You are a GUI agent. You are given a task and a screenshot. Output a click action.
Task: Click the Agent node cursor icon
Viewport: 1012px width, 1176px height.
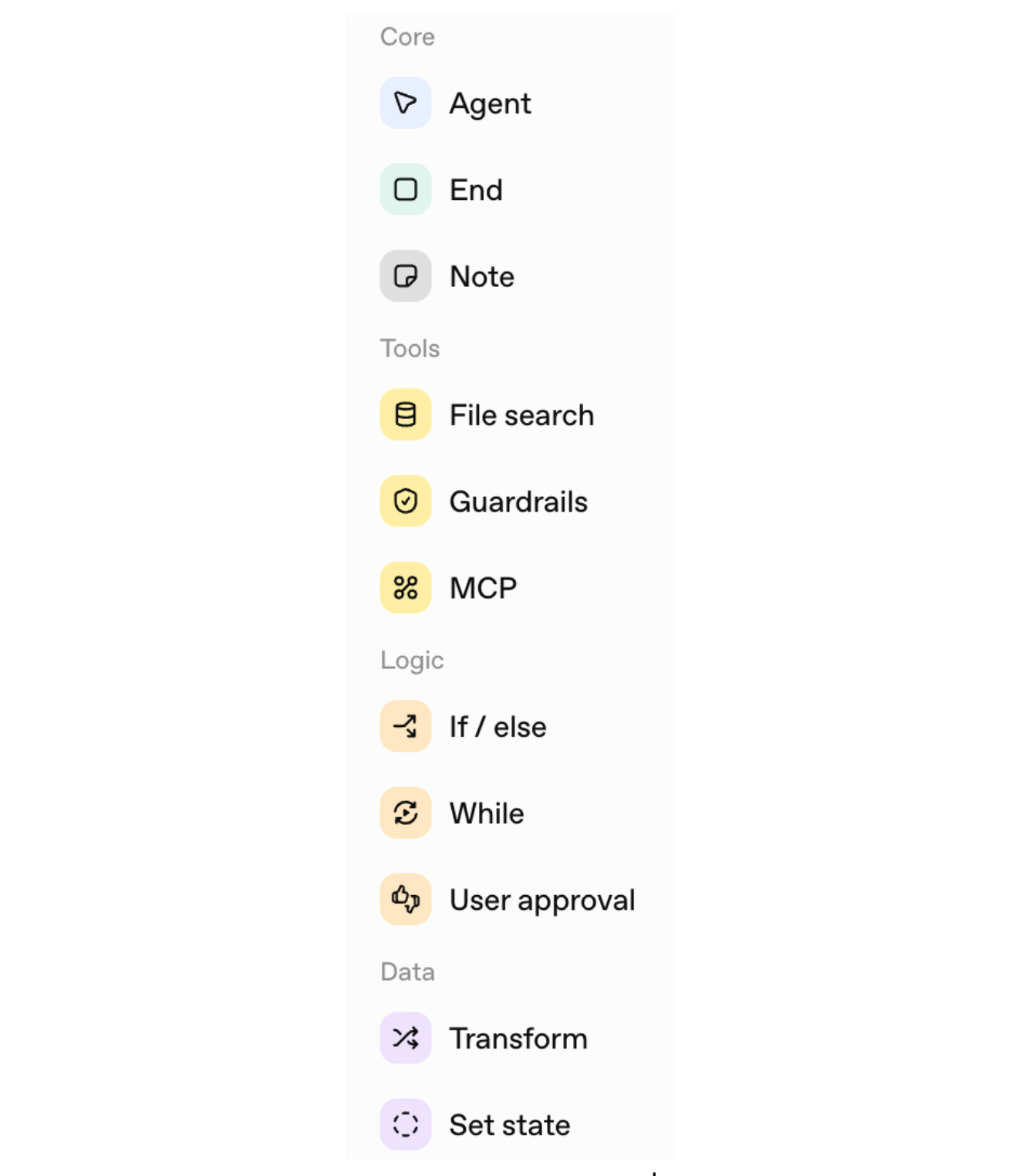(405, 103)
